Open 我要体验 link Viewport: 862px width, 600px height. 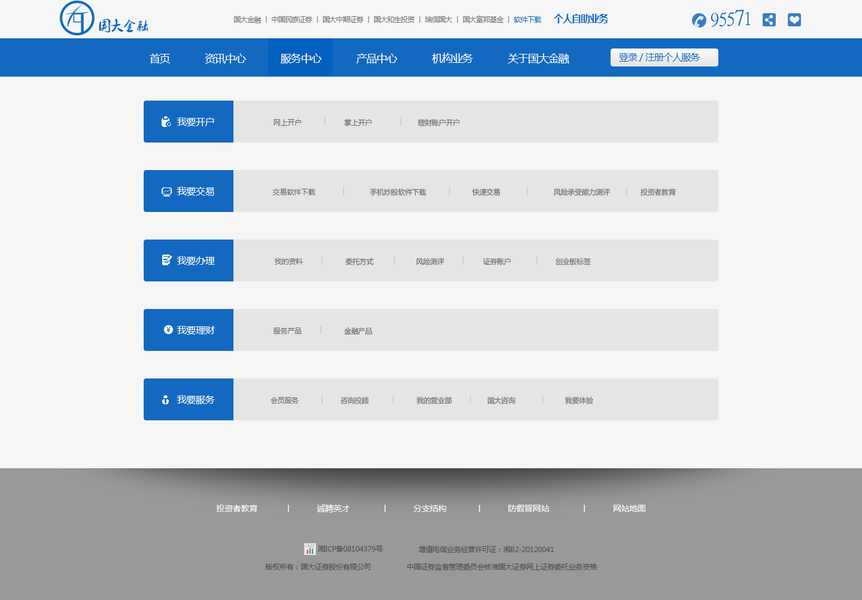coord(579,400)
